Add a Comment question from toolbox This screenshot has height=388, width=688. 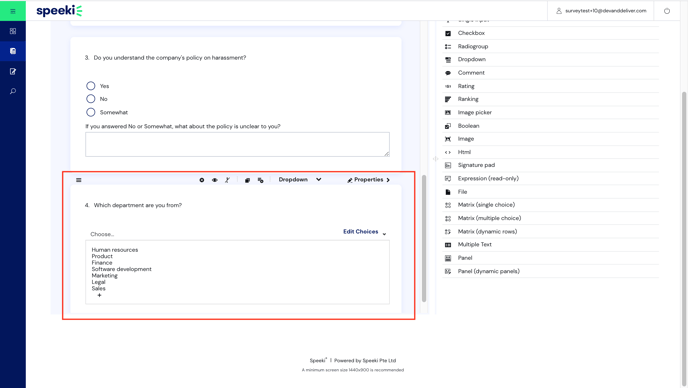click(471, 72)
